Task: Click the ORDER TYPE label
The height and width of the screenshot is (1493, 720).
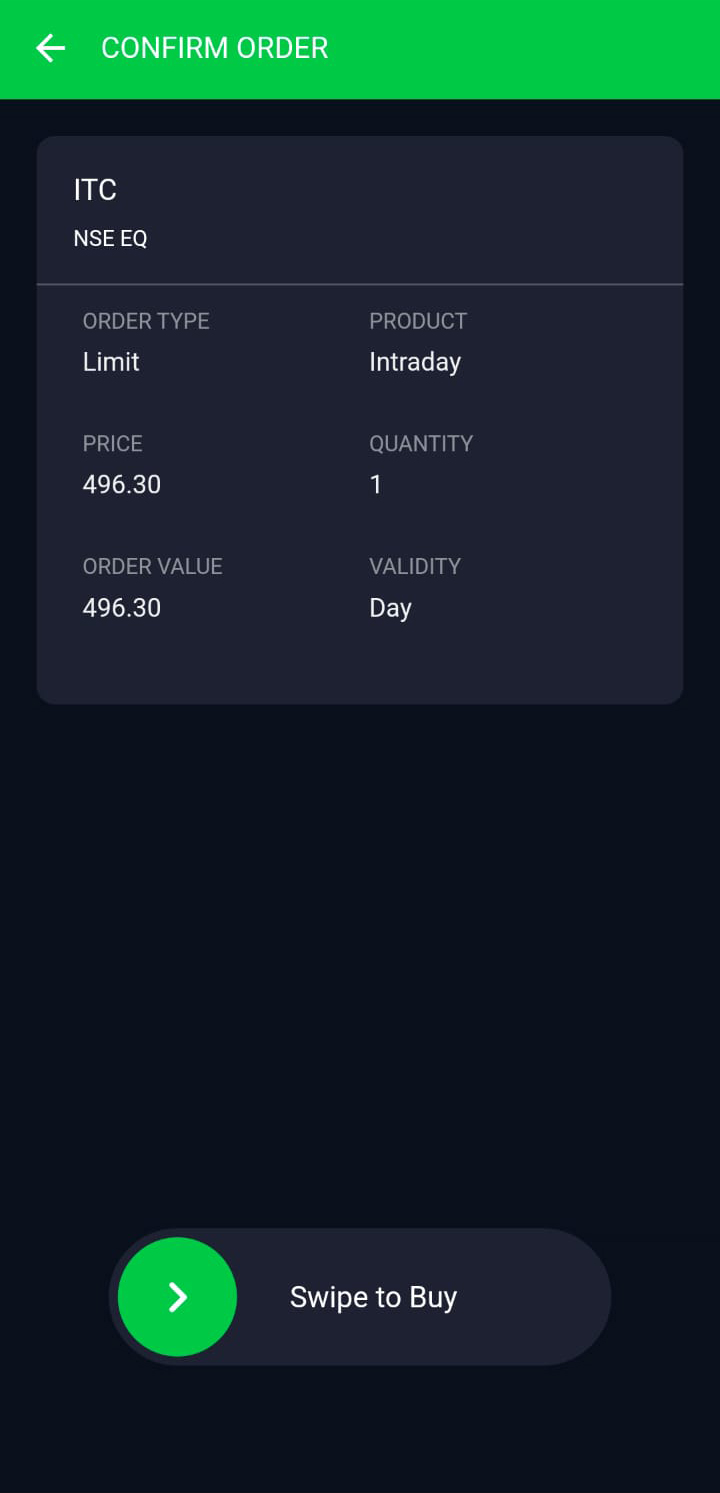Action: [146, 321]
